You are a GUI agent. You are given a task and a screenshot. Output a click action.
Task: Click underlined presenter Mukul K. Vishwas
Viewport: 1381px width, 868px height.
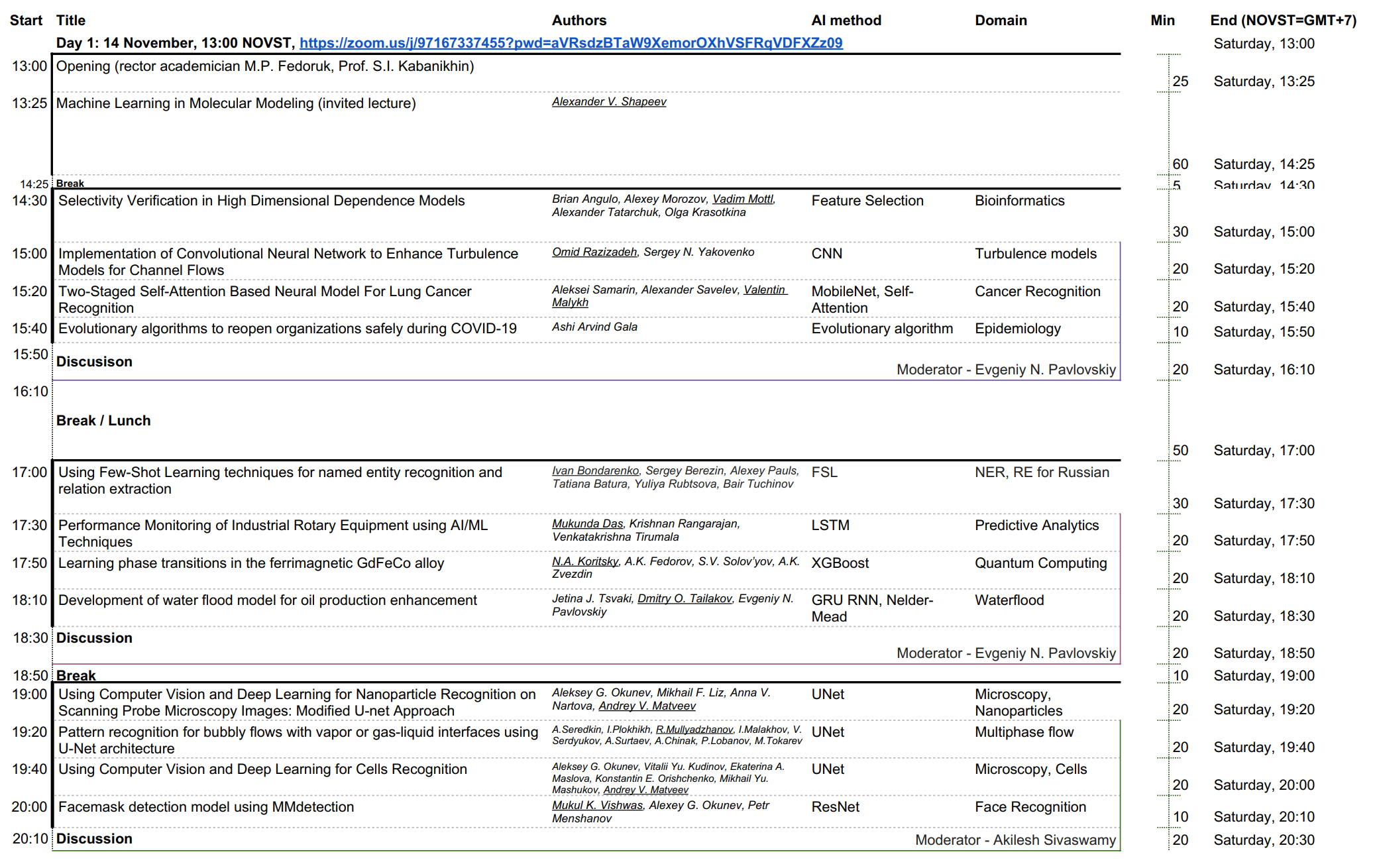pyautogui.click(x=597, y=805)
